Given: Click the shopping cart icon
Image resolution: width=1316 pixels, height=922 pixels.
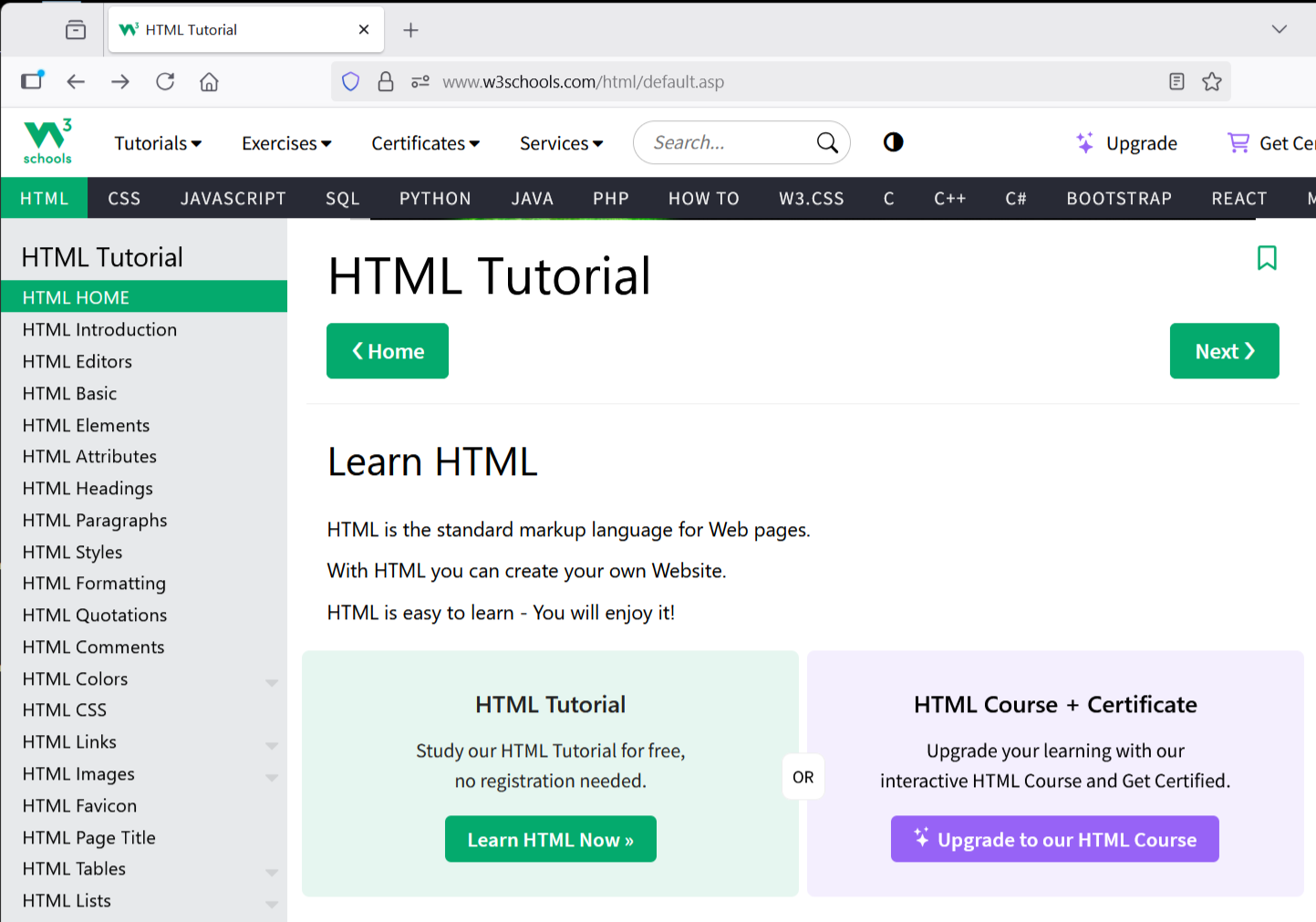Looking at the screenshot, I should (1238, 142).
